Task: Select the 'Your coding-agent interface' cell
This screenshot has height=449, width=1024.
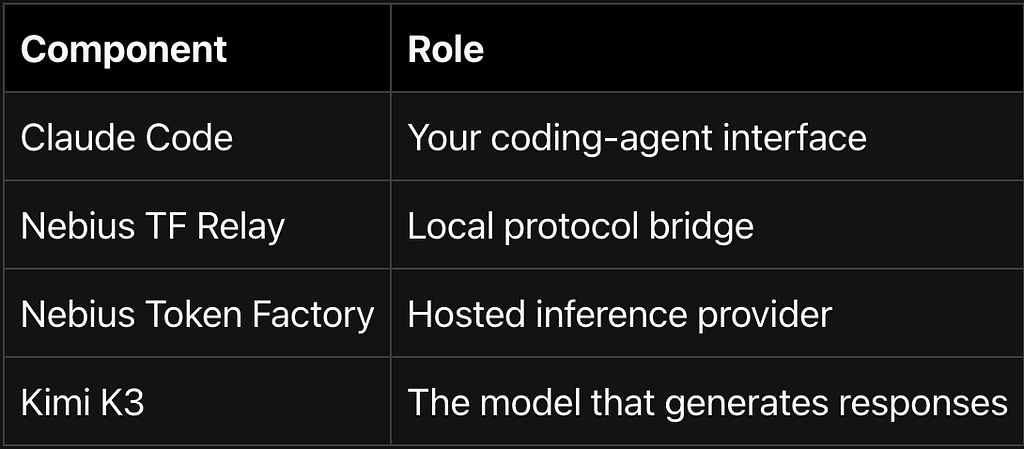Action: point(707,136)
